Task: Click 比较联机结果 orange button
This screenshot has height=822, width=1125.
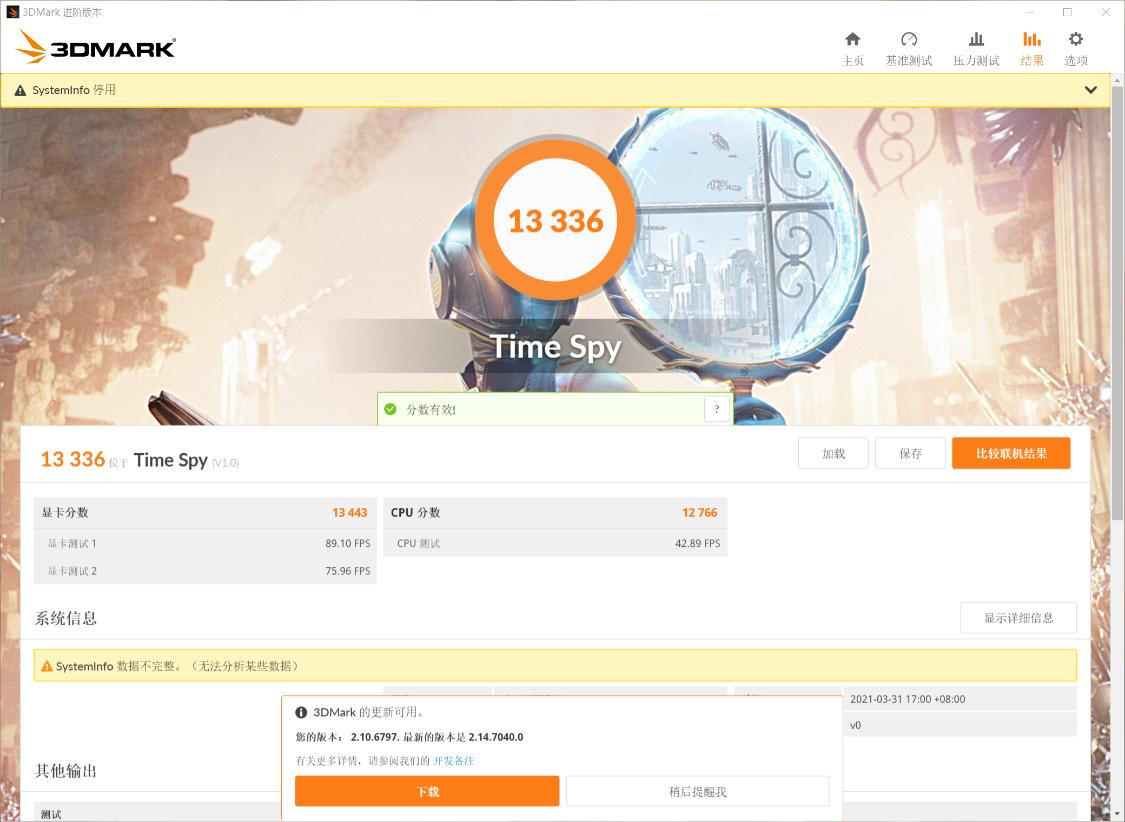Action: [1011, 453]
